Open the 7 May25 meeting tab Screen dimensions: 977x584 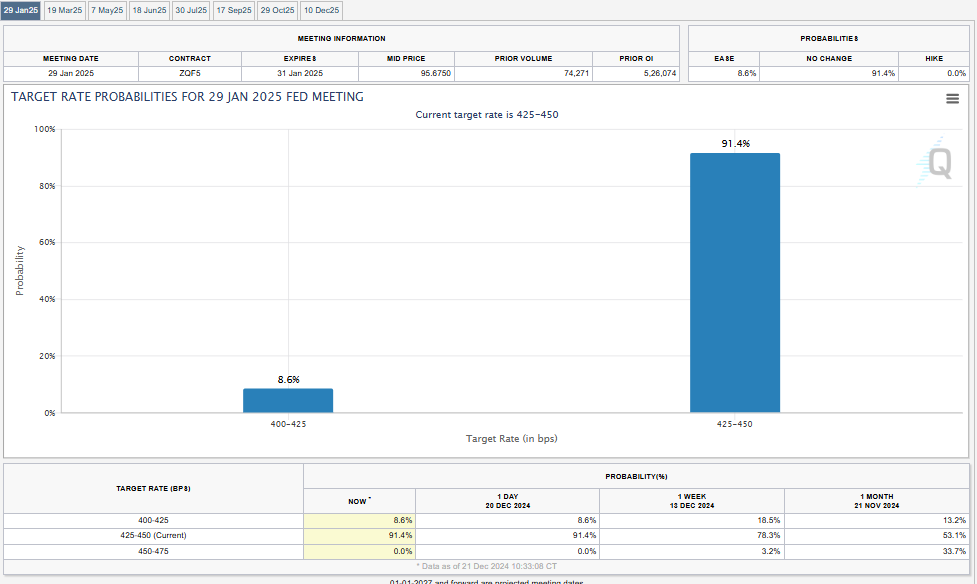coord(107,11)
